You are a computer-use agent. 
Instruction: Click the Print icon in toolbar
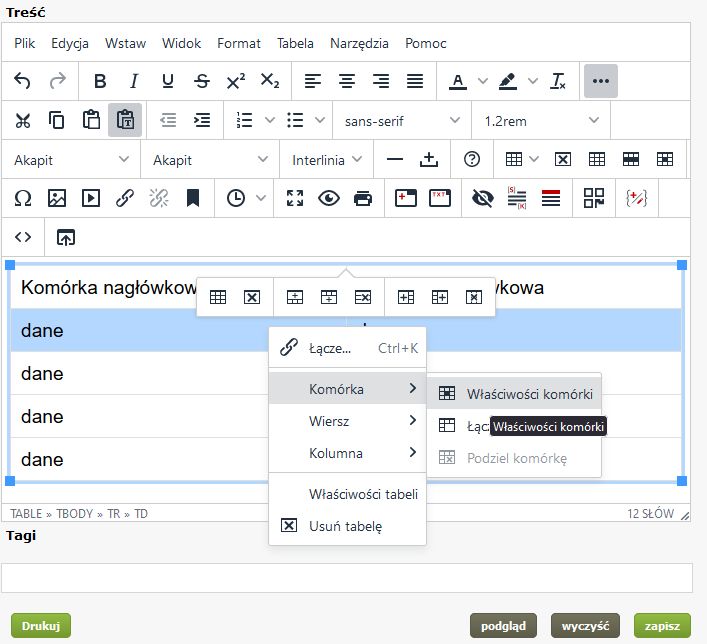click(x=363, y=198)
